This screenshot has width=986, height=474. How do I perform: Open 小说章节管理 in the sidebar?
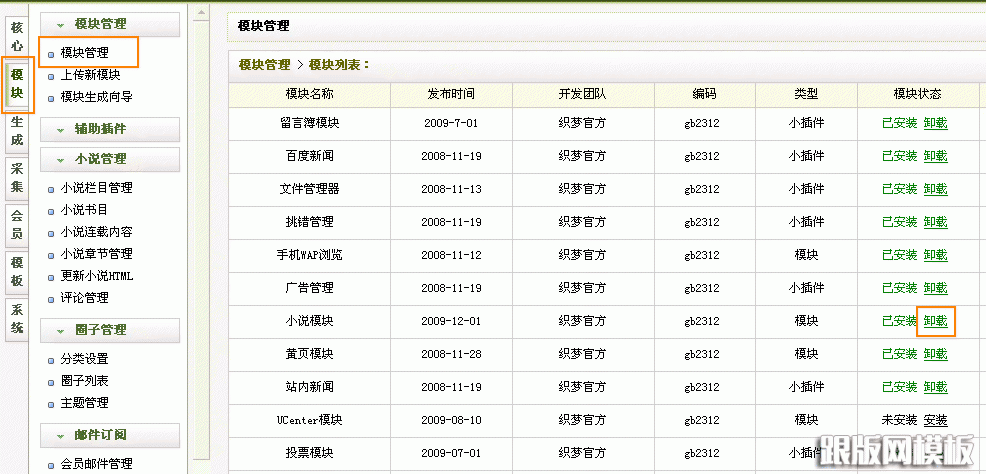(96, 254)
